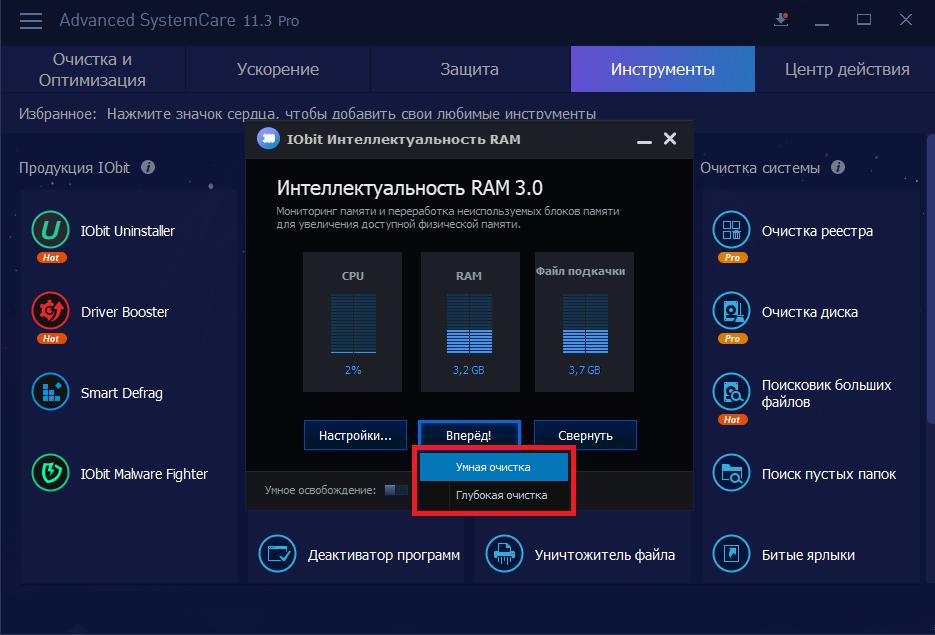The height and width of the screenshot is (635, 935).
Task: Click the Driver Booster label
Action: 125,312
